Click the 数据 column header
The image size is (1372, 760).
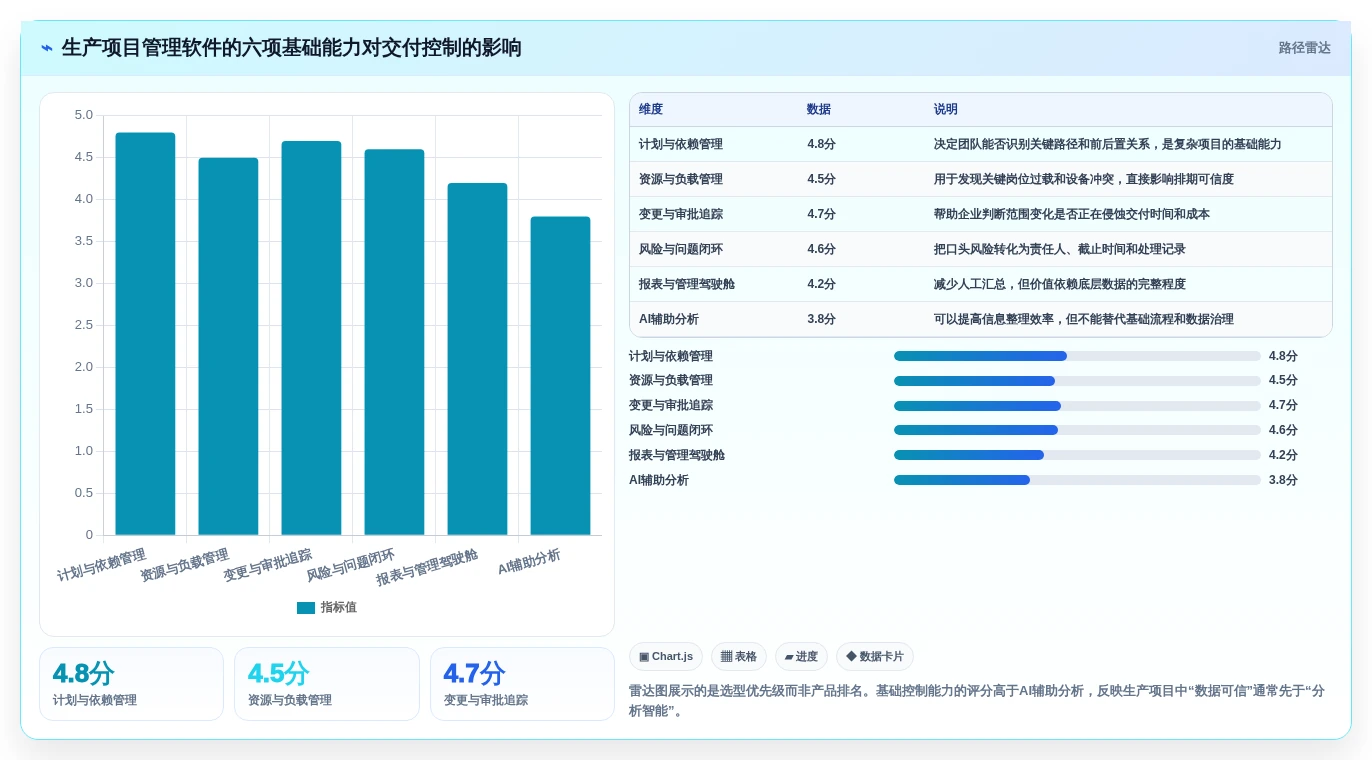(819, 110)
